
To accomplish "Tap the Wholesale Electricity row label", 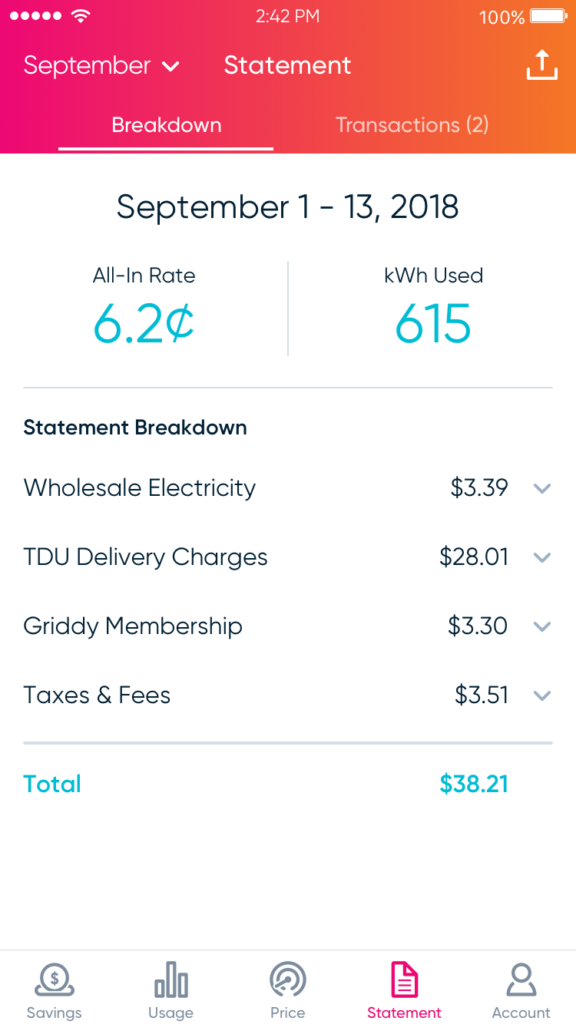I will click(140, 488).
